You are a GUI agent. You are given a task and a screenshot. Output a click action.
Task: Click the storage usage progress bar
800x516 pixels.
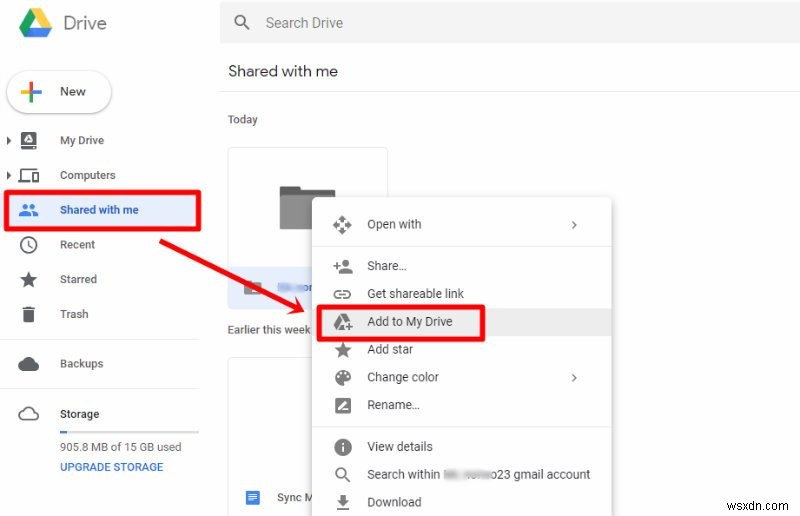pyautogui.click(x=129, y=432)
